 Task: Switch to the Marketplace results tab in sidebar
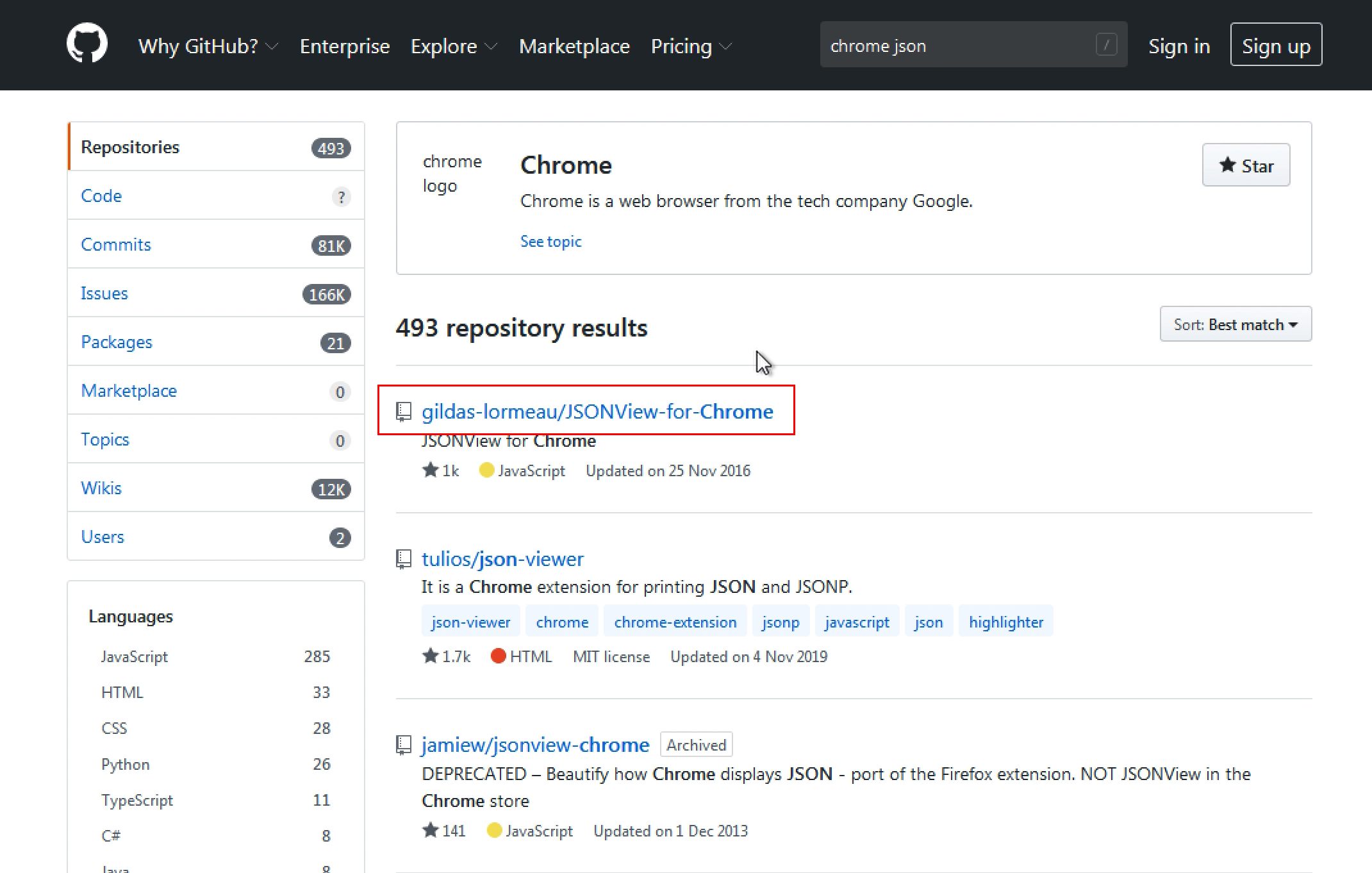point(216,390)
